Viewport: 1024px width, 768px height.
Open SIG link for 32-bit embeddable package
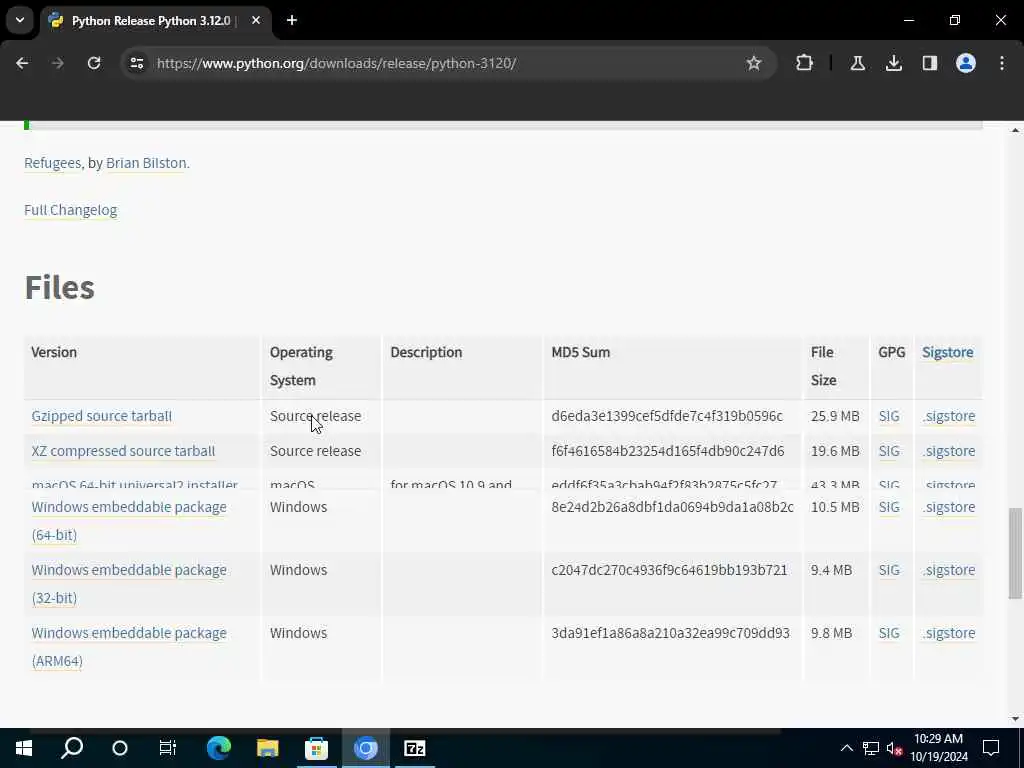point(889,569)
